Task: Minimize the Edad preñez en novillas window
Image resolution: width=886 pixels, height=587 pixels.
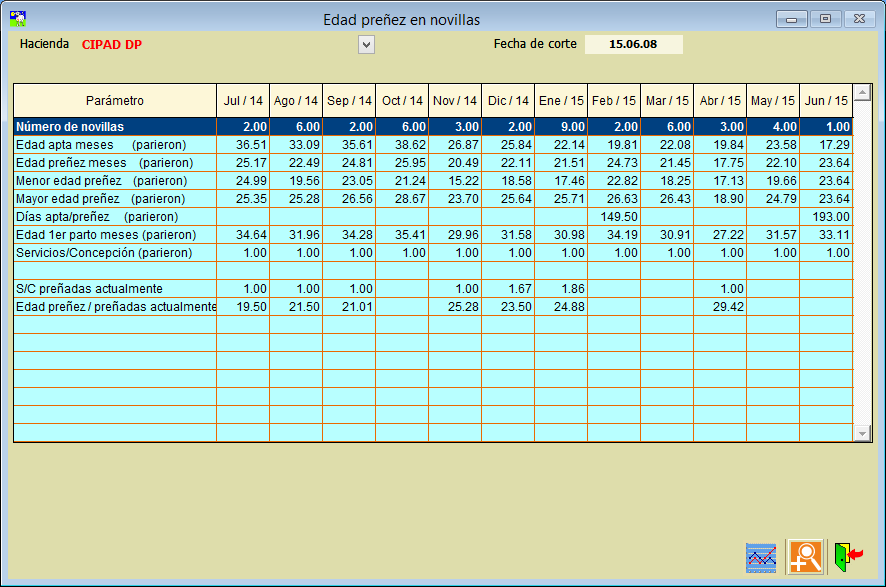Action: [792, 19]
